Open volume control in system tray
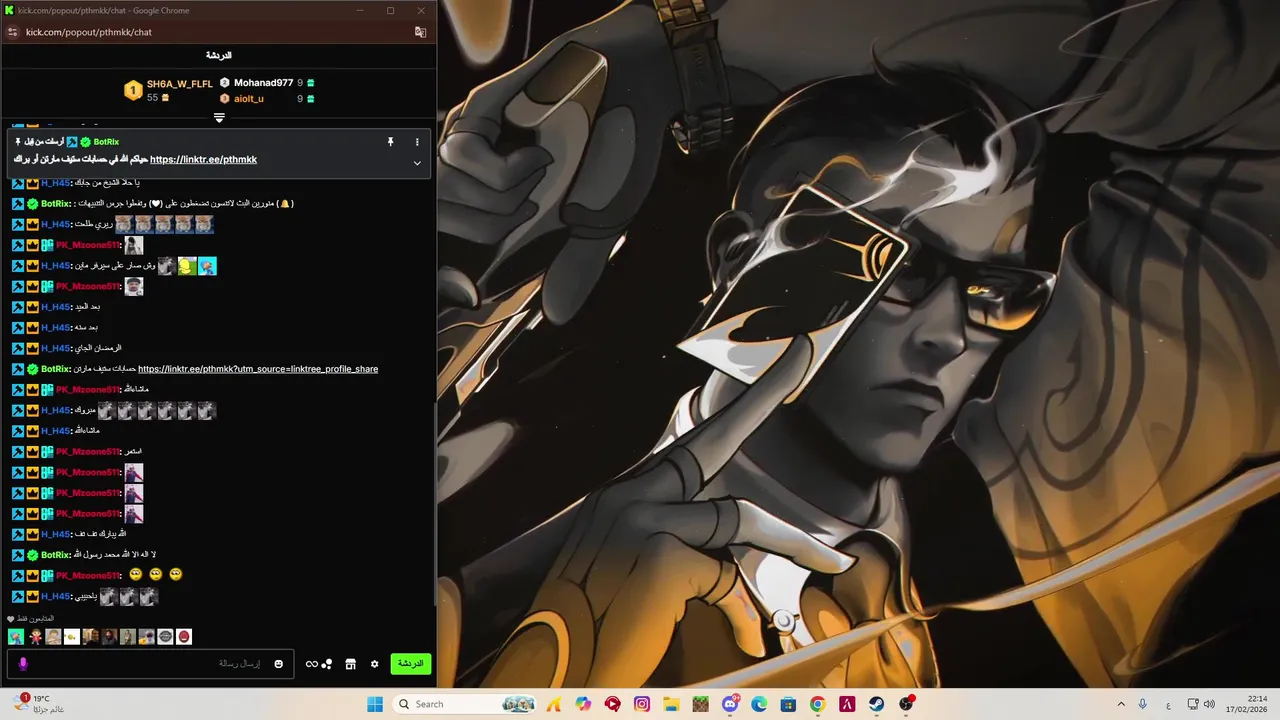Viewport: 1280px width, 720px height. (1209, 704)
